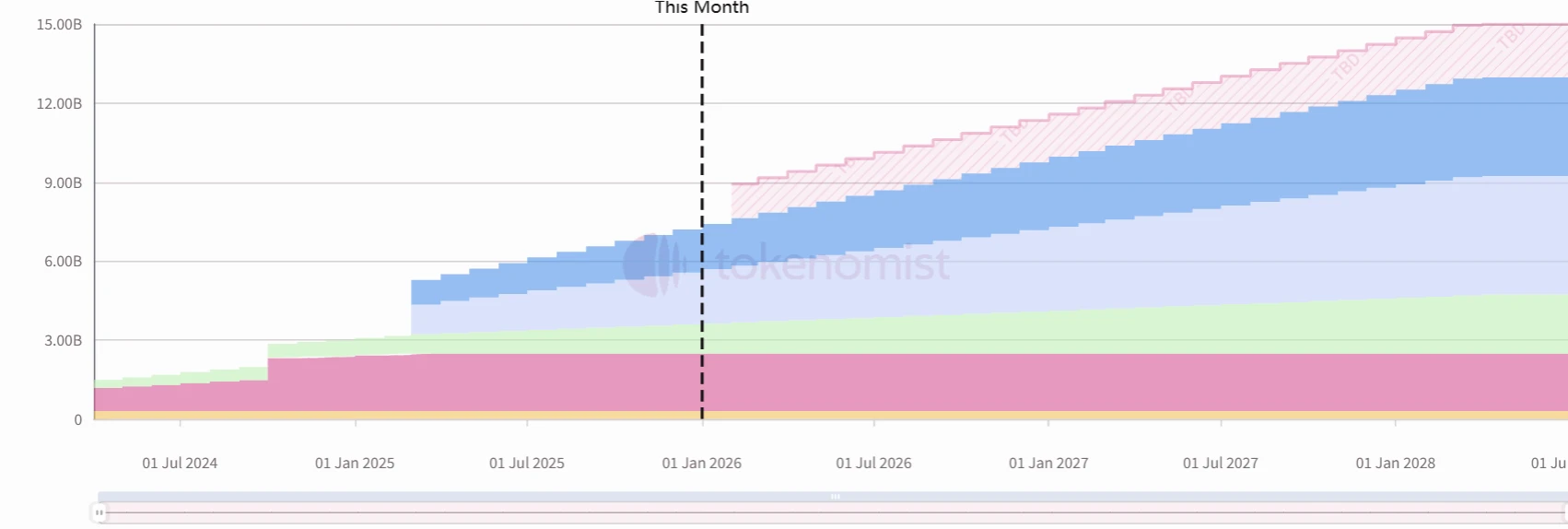
Task: Click the 15.00B y-axis label
Action: [x=59, y=25]
